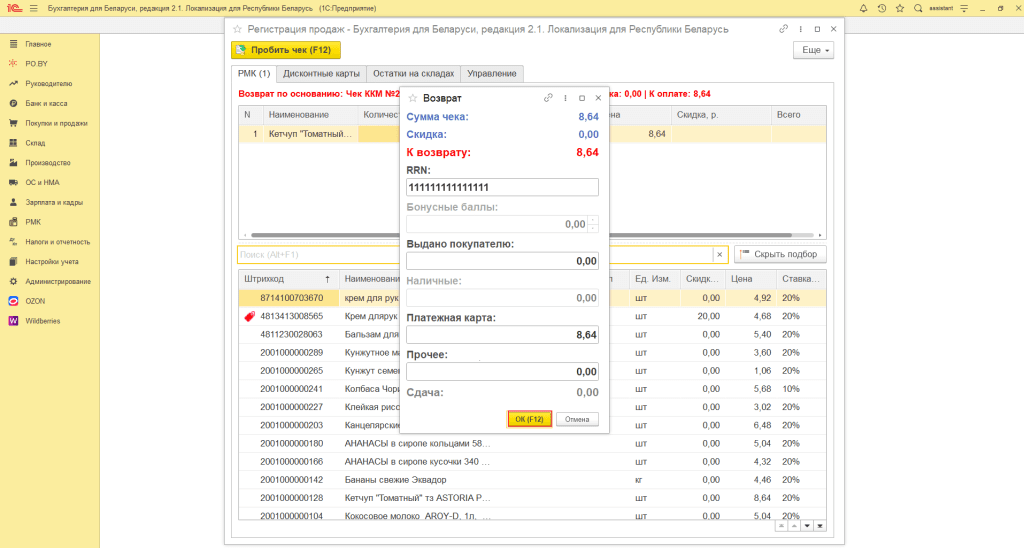Clear the search field with X
1024x548 pixels.
tap(720, 255)
